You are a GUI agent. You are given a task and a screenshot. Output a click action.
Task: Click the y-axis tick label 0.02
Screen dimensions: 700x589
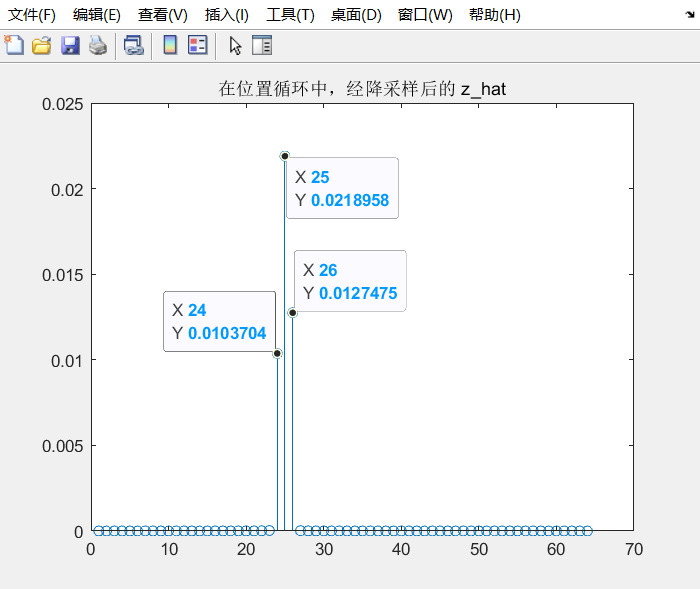(67, 190)
